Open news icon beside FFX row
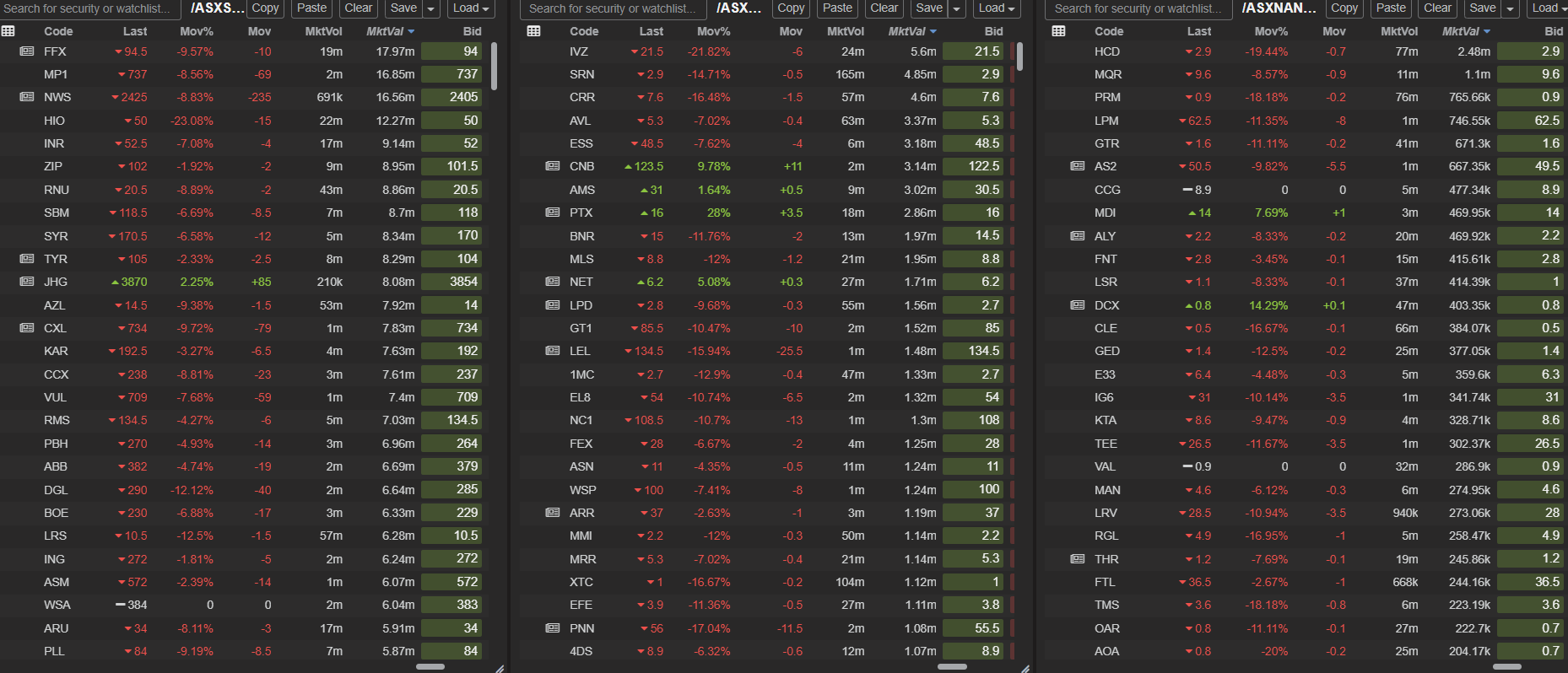The height and width of the screenshot is (673, 1568). point(27,51)
